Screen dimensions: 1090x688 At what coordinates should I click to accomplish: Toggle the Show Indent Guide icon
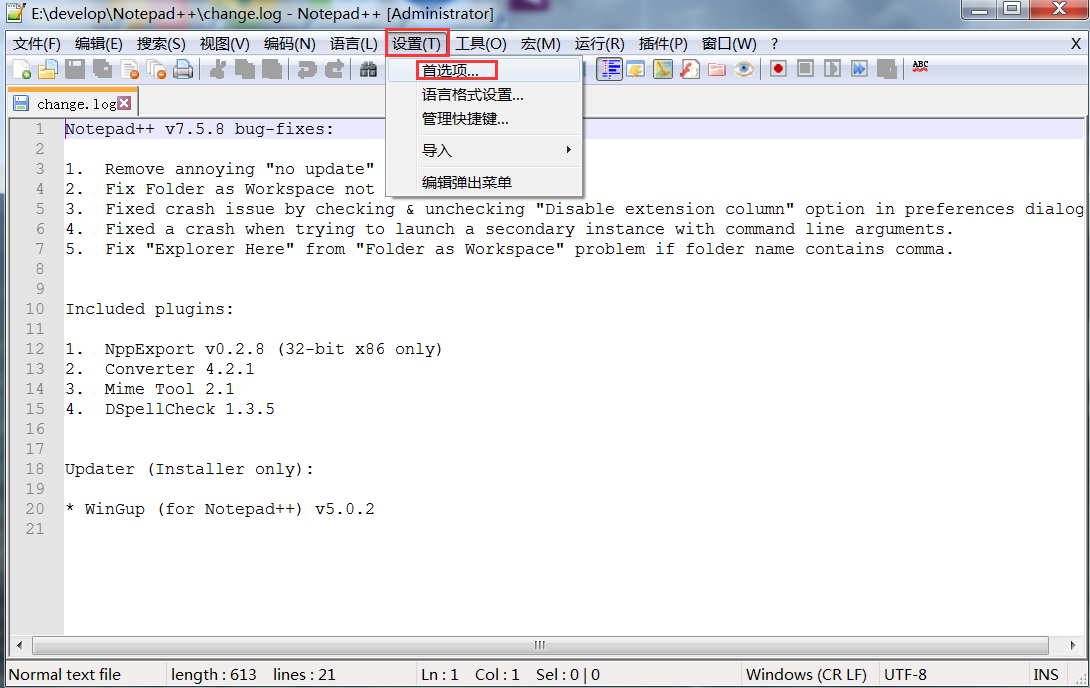pyautogui.click(x=610, y=69)
